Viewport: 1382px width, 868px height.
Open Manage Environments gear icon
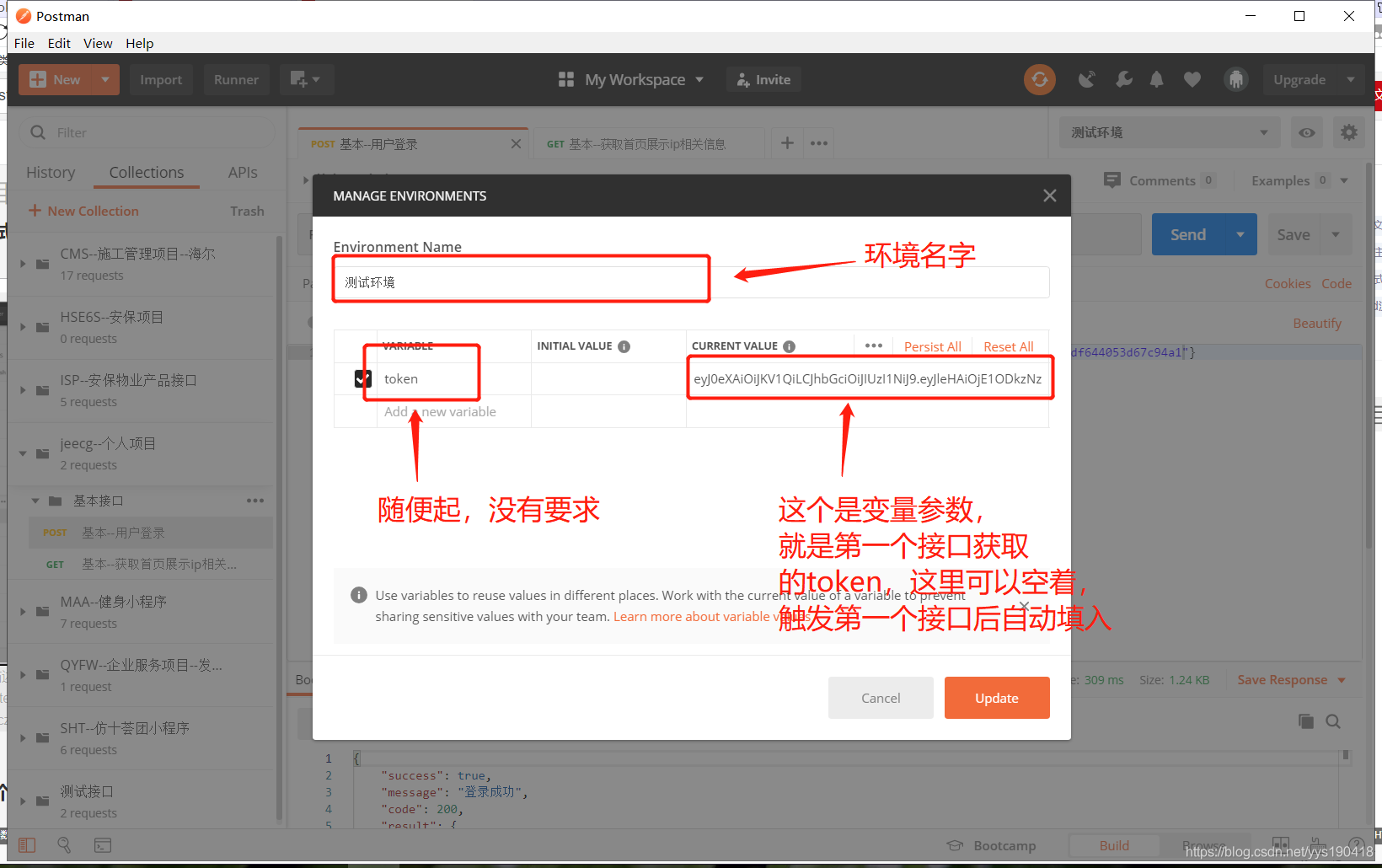[x=1348, y=132]
